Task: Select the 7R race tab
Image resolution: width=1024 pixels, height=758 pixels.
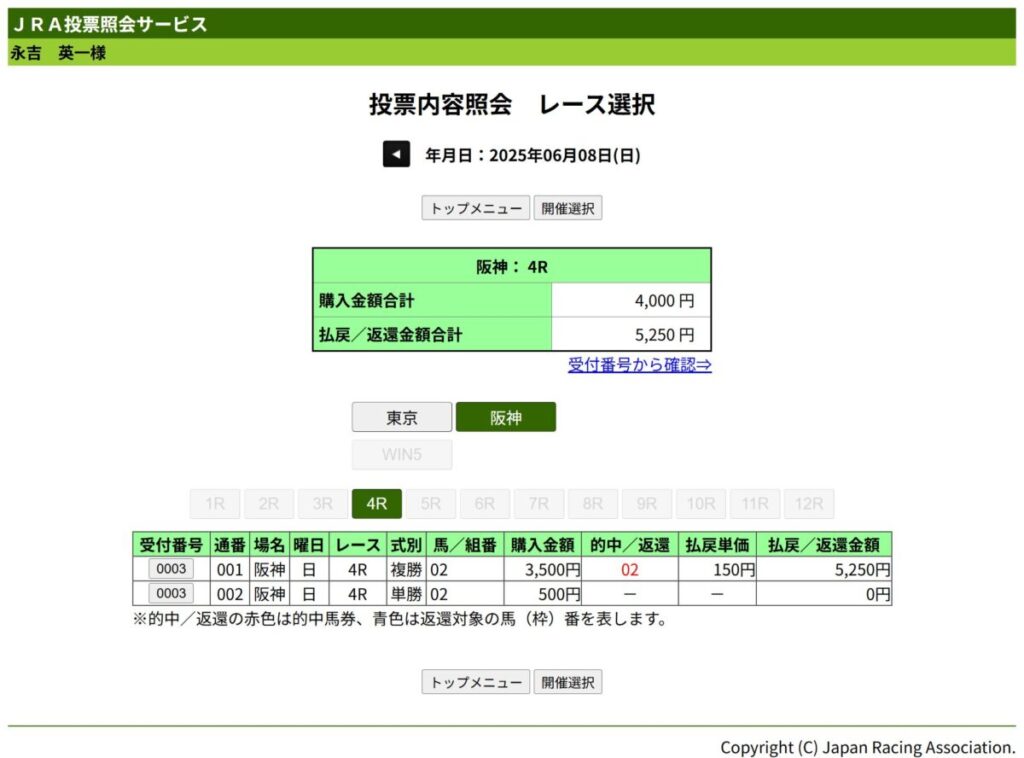Action: click(539, 504)
